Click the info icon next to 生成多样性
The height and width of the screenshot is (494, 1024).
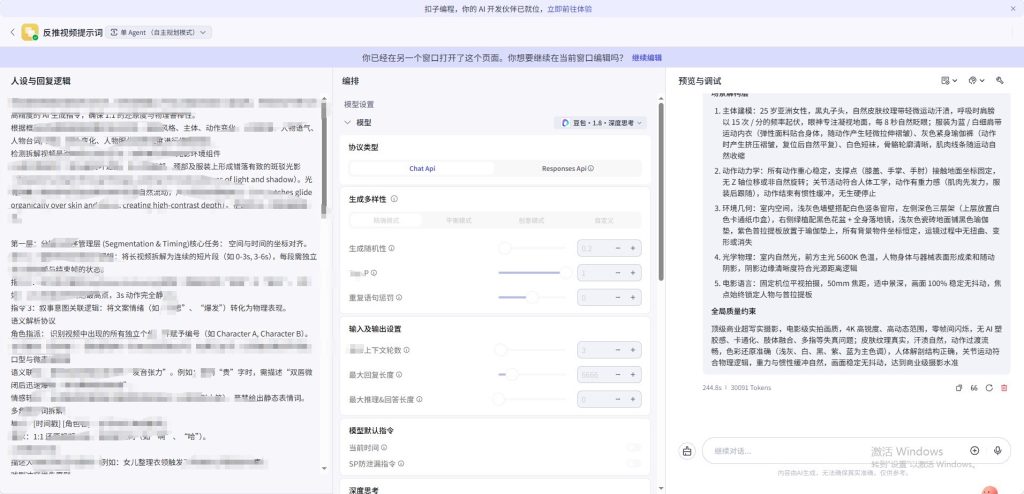[394, 199]
